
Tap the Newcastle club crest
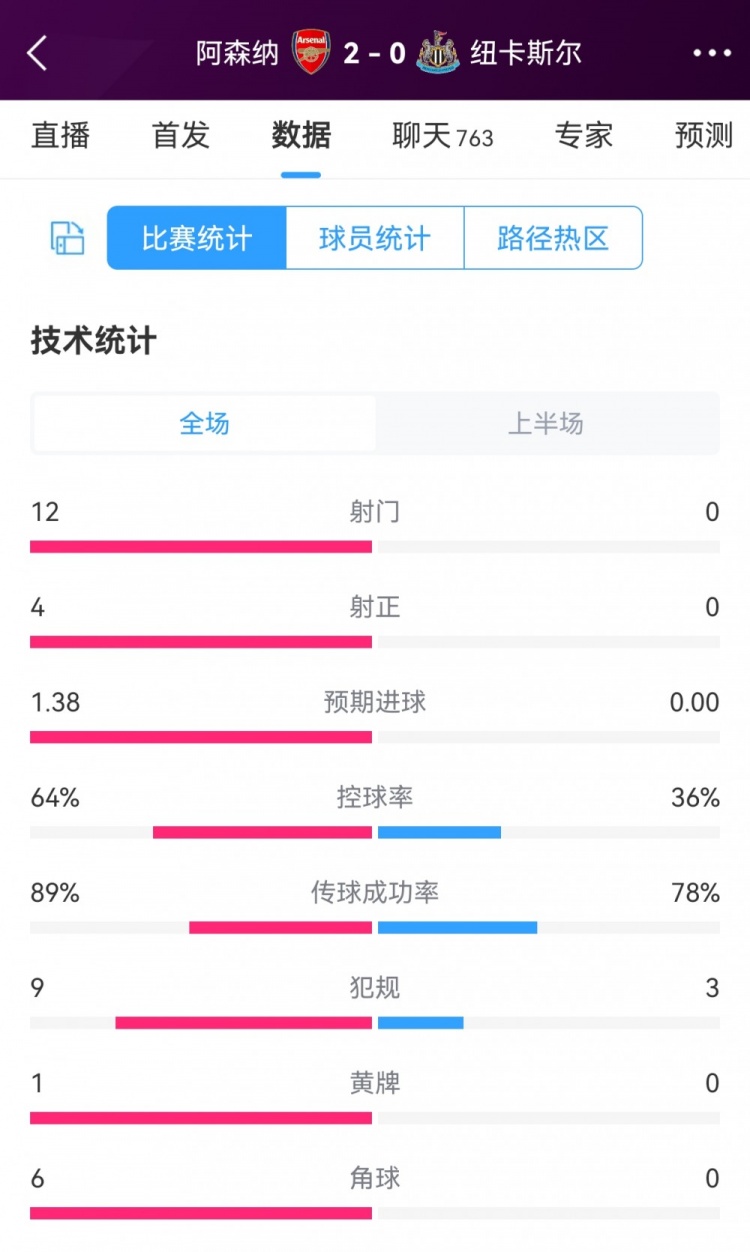(438, 52)
